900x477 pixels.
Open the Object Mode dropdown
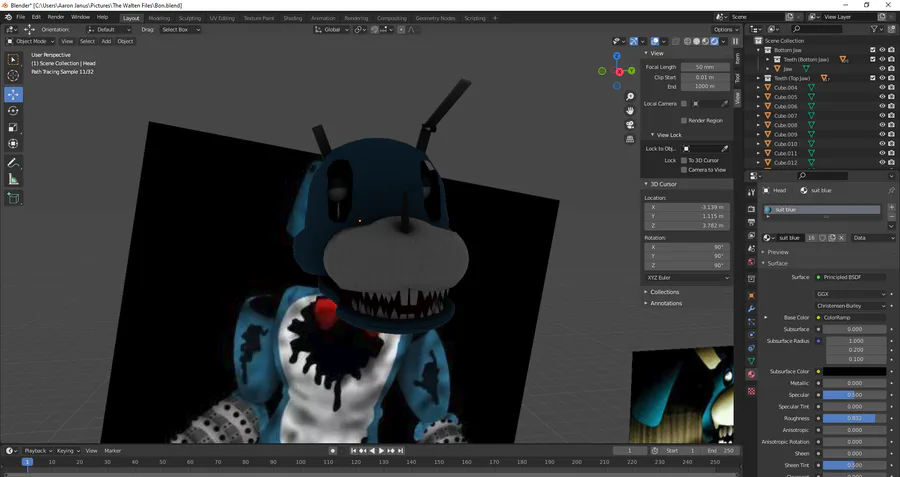click(30, 41)
